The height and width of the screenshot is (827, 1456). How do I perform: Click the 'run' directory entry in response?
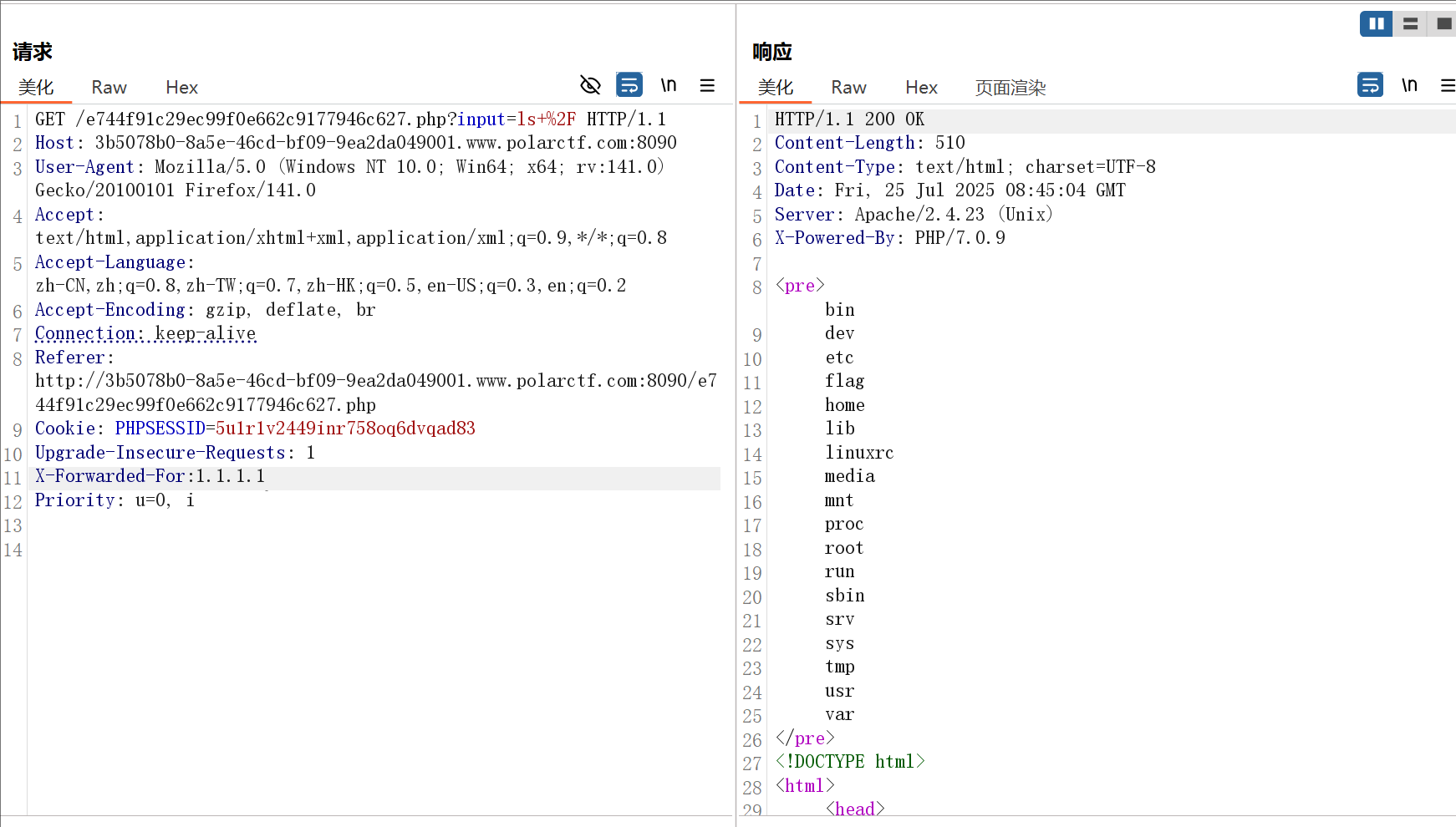tap(840, 571)
